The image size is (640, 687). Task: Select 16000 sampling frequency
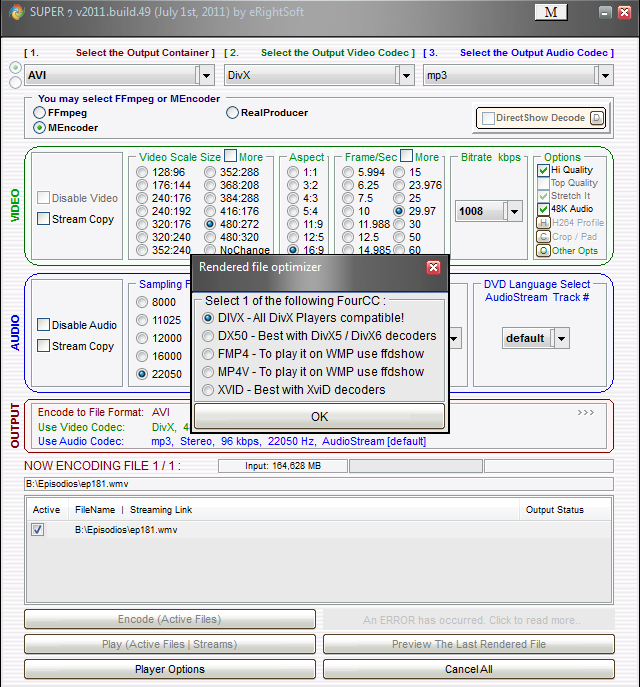click(x=142, y=356)
